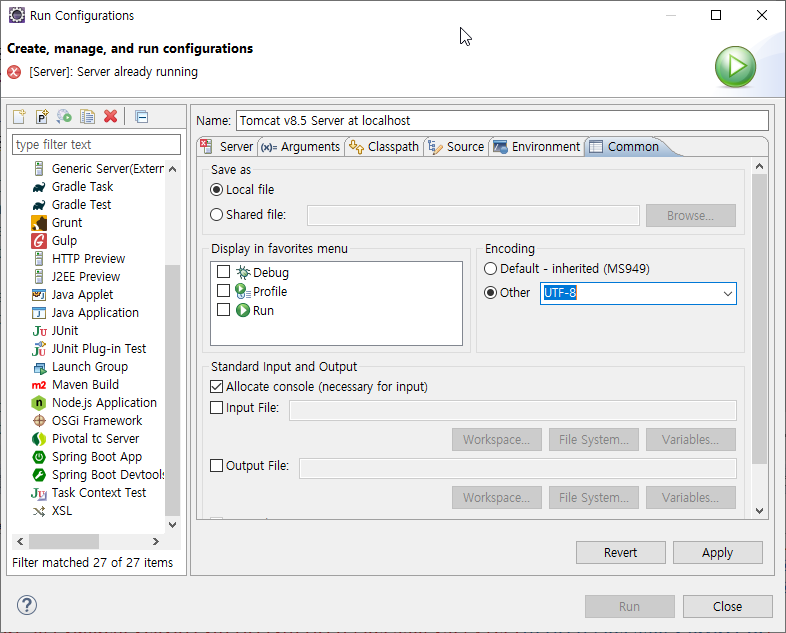
Task: Select the Grunt configuration type
Action: click(67, 223)
